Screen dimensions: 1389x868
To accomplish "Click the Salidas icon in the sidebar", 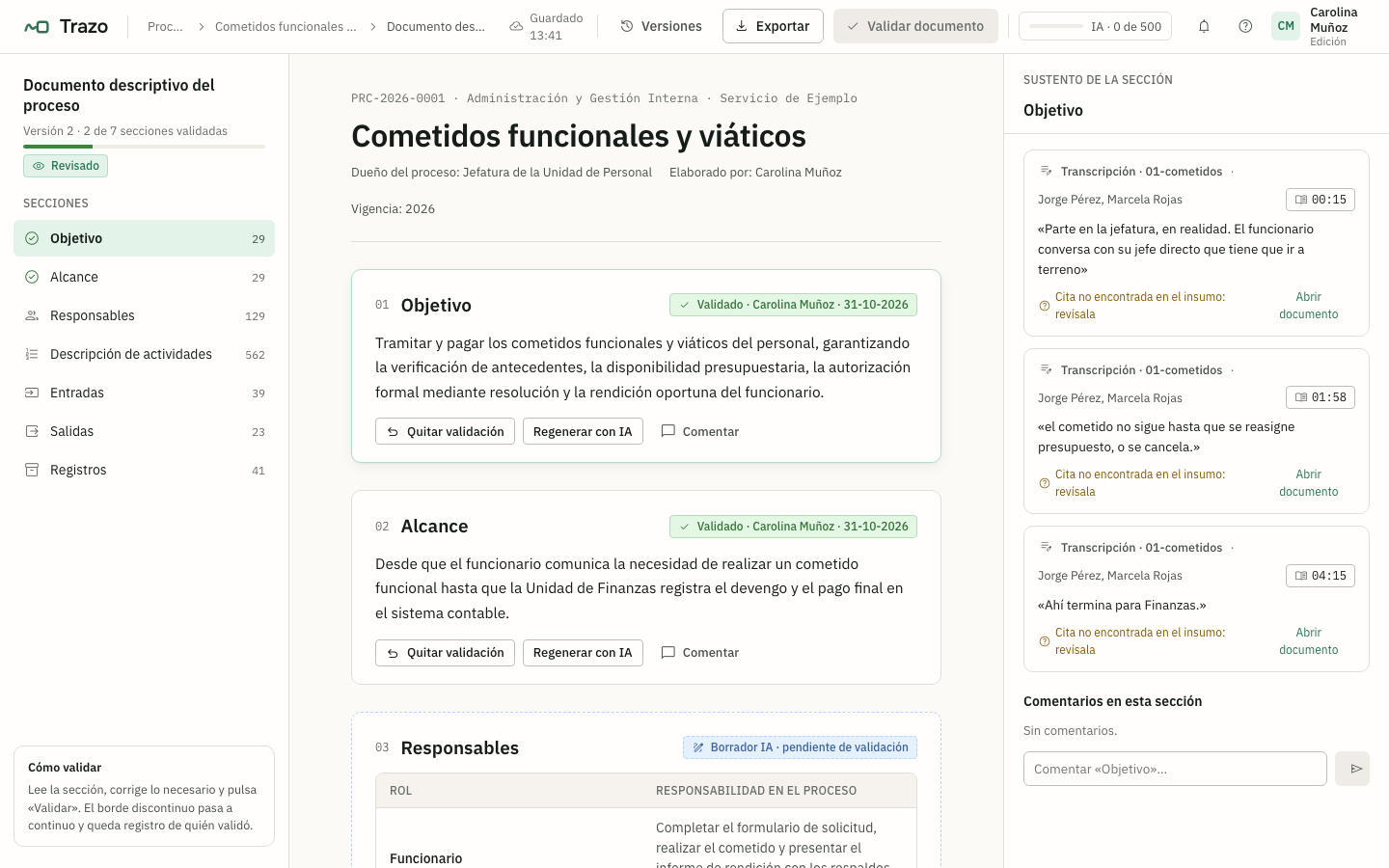I will pos(32,431).
